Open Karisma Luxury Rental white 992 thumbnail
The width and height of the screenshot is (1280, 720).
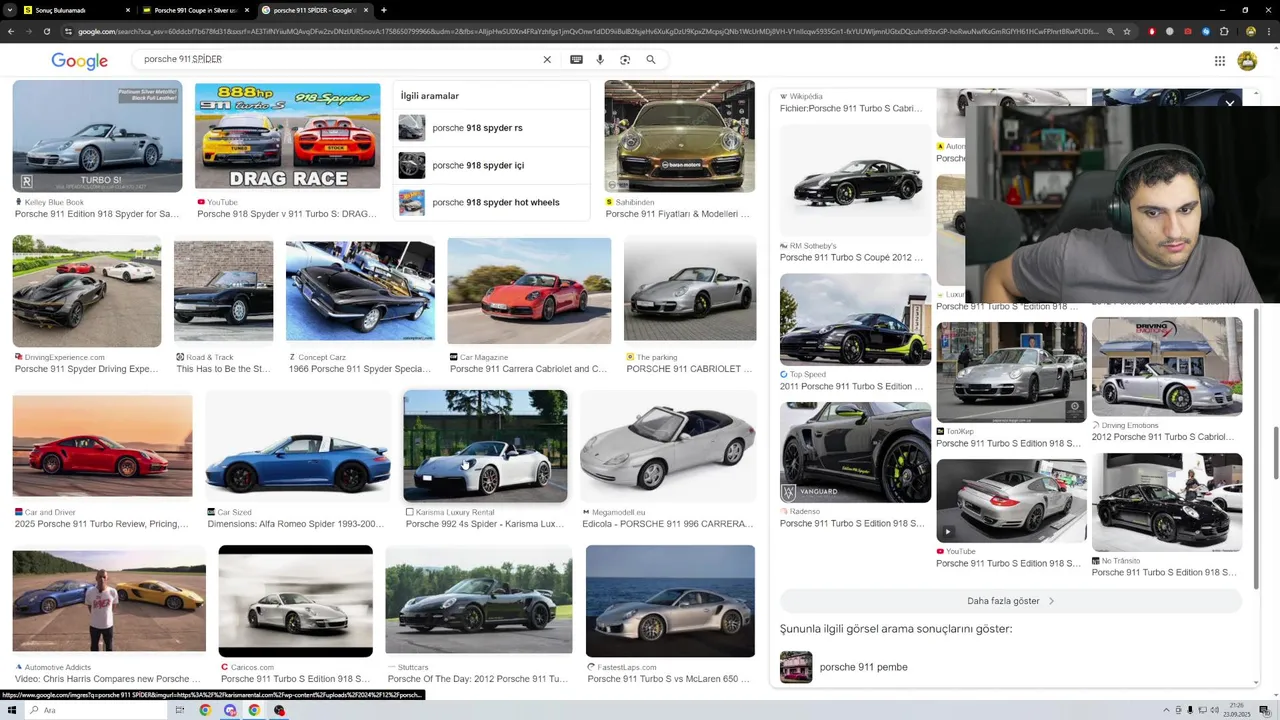485,446
